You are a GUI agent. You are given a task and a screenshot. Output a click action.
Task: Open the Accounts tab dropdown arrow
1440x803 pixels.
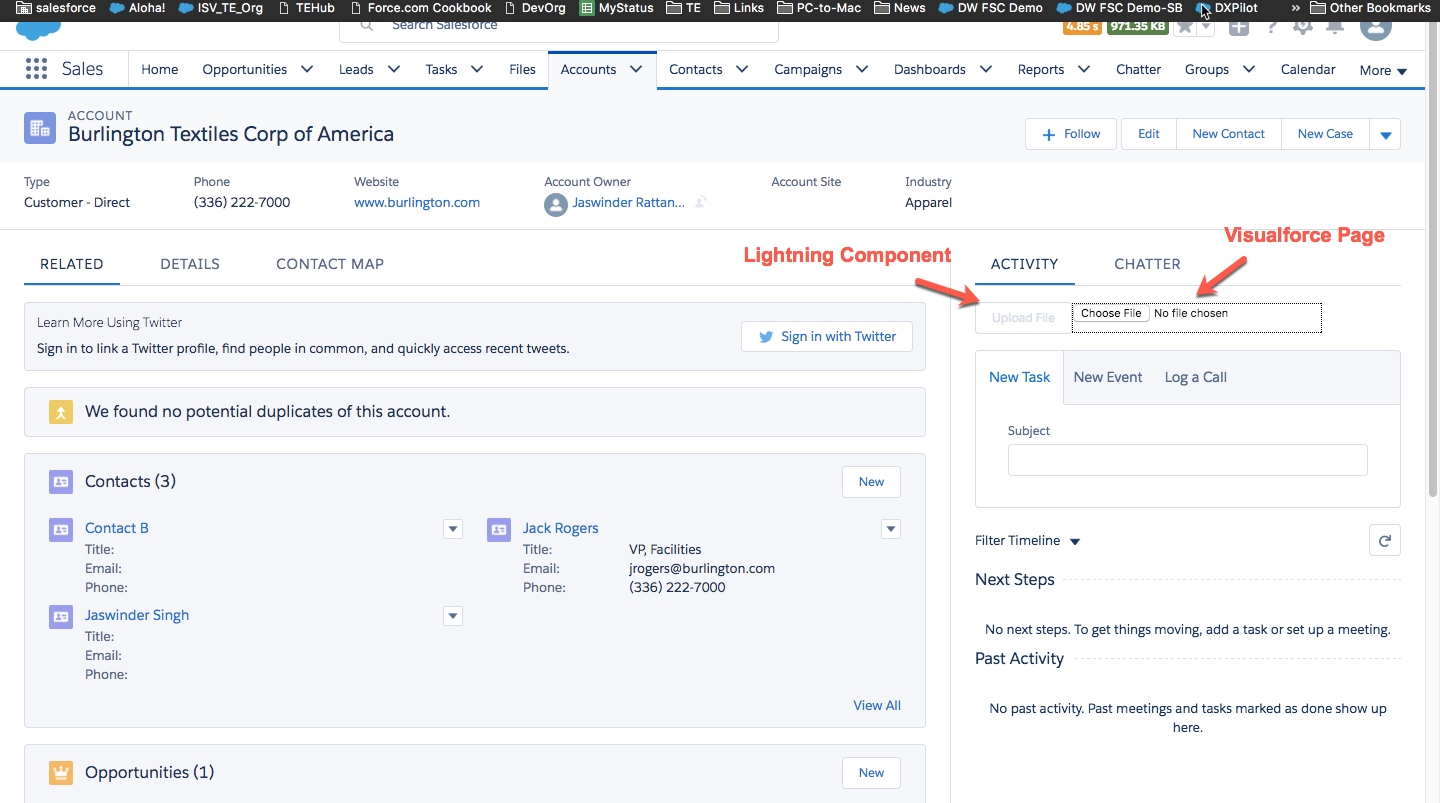pyautogui.click(x=636, y=69)
